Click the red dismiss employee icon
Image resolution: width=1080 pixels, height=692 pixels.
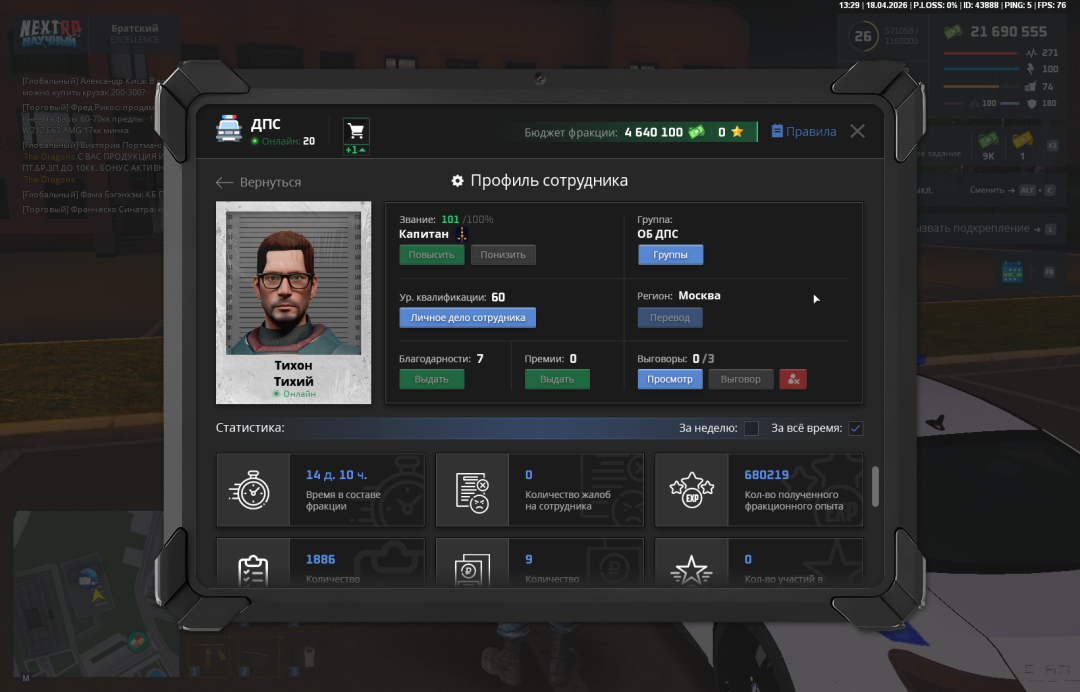click(793, 379)
